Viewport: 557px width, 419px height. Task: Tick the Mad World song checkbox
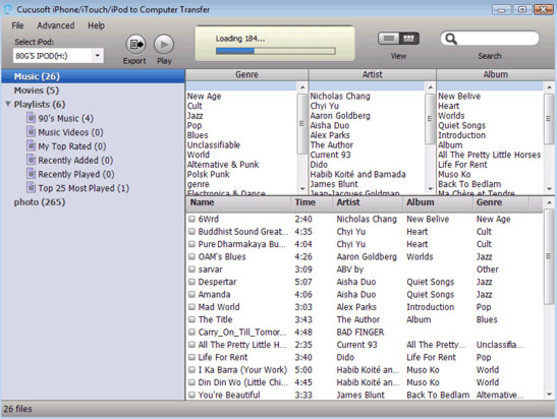coord(192,306)
